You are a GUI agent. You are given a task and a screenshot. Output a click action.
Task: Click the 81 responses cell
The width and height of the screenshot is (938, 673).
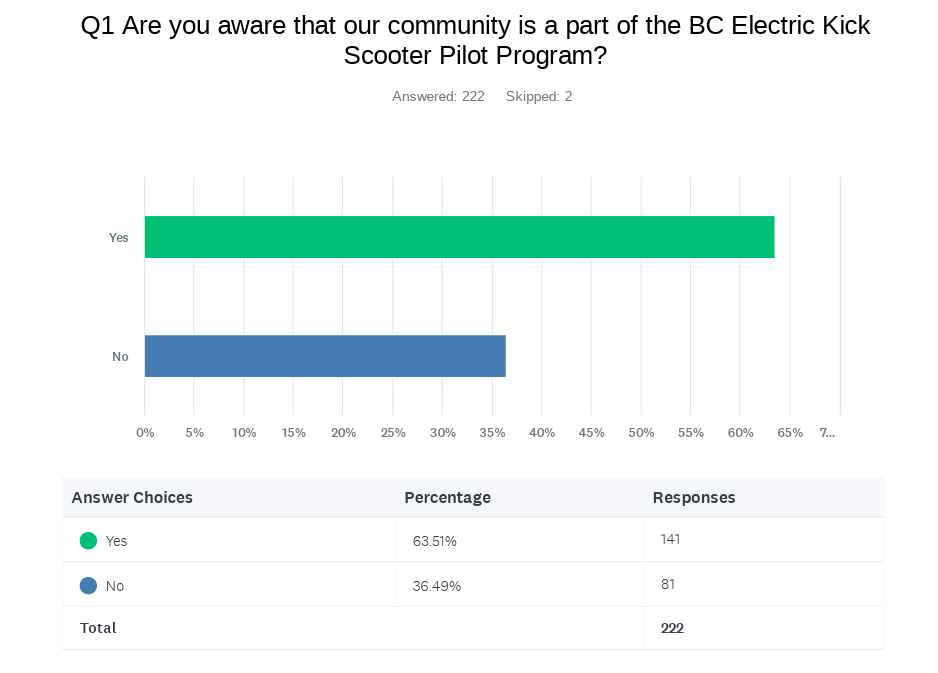668,584
